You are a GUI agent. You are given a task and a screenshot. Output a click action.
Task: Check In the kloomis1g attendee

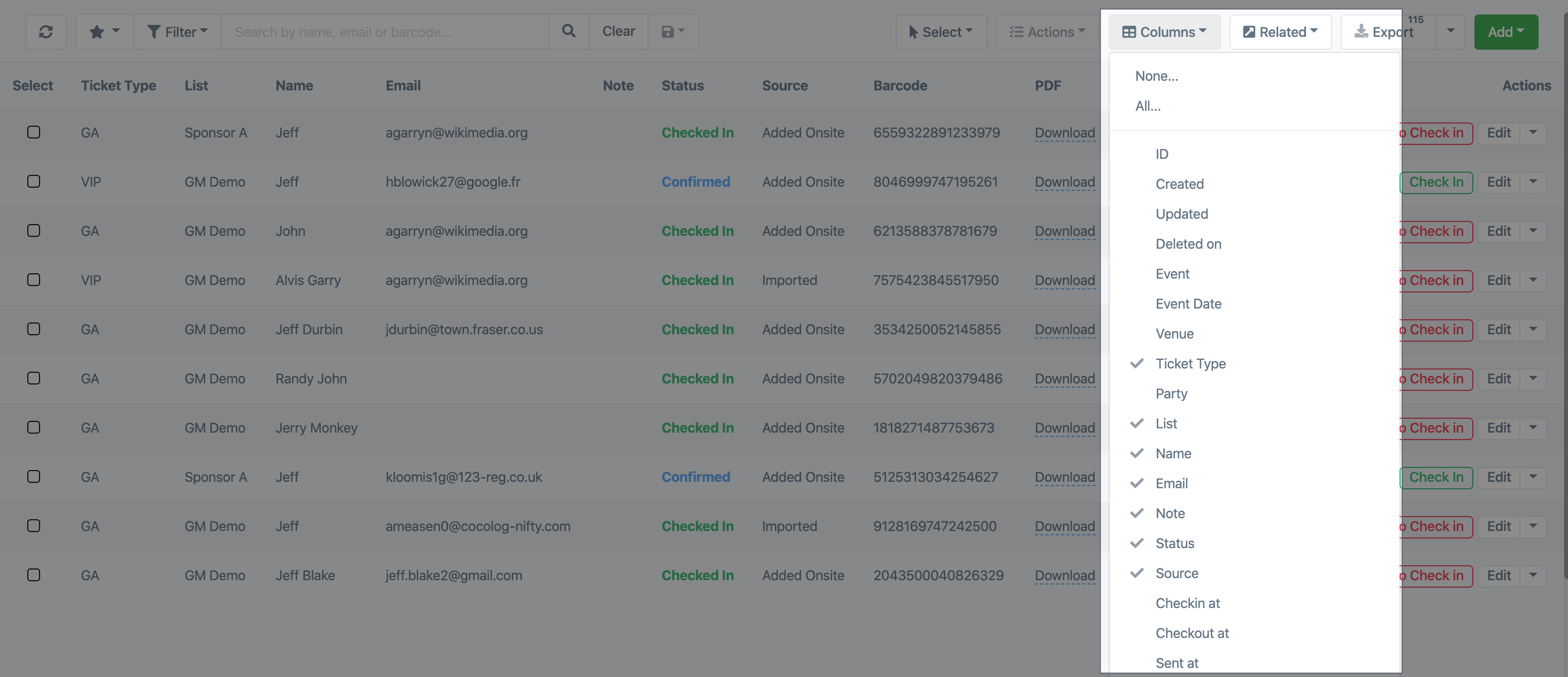1436,478
